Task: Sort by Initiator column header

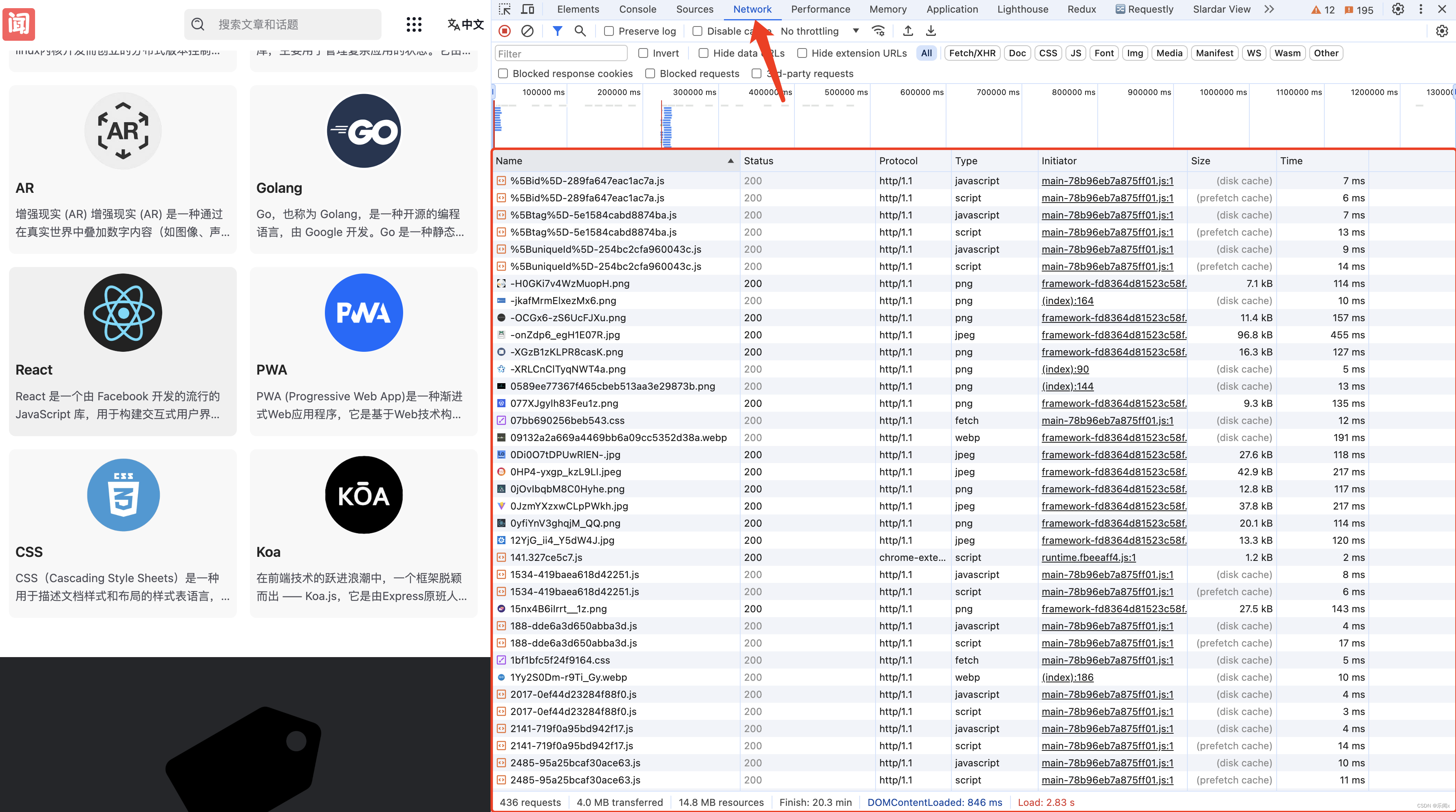Action: click(x=1112, y=161)
